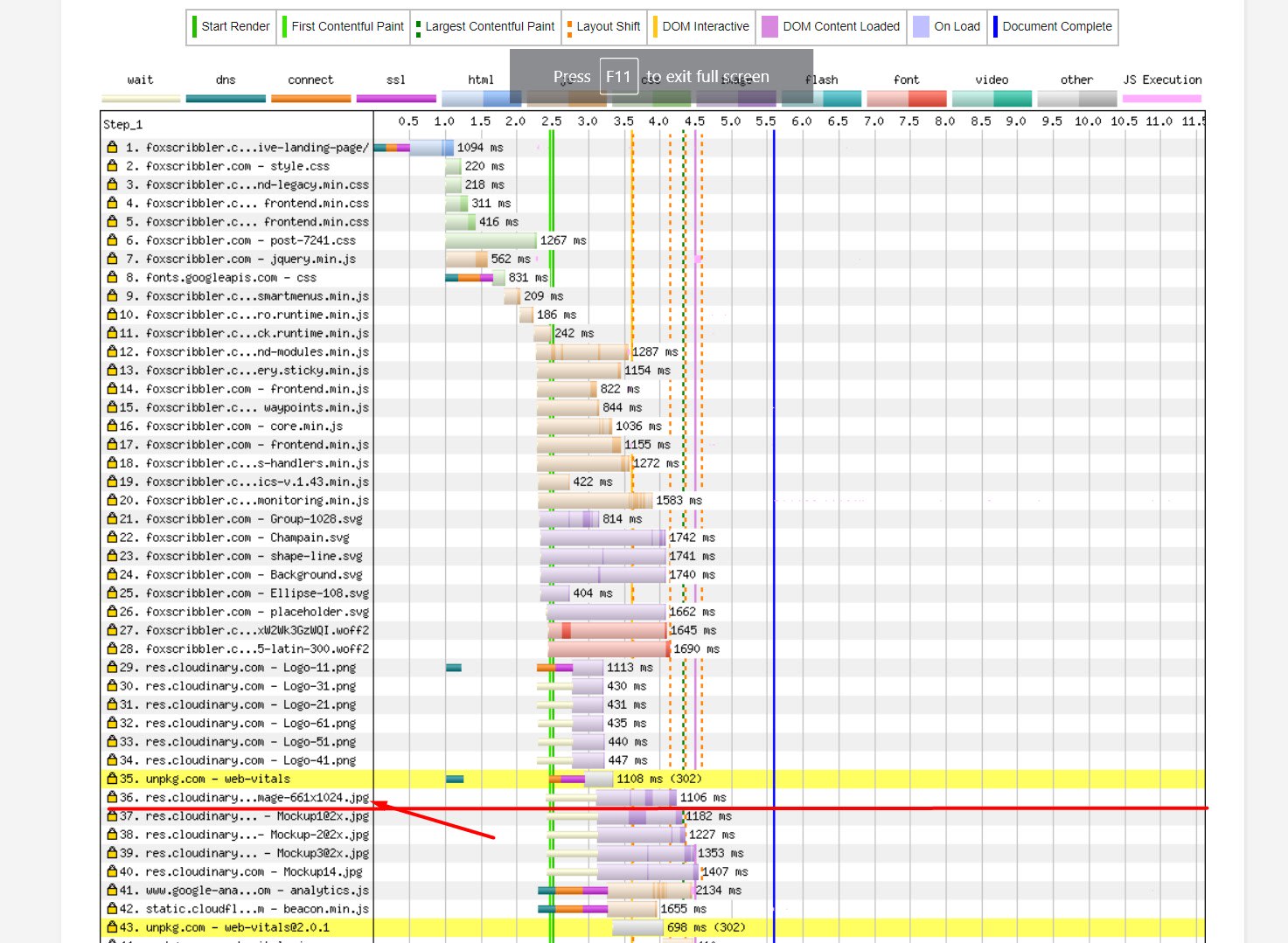Click the lock icon next to beacon.min.js
Screen dimensions: 1288x943
tap(112, 909)
